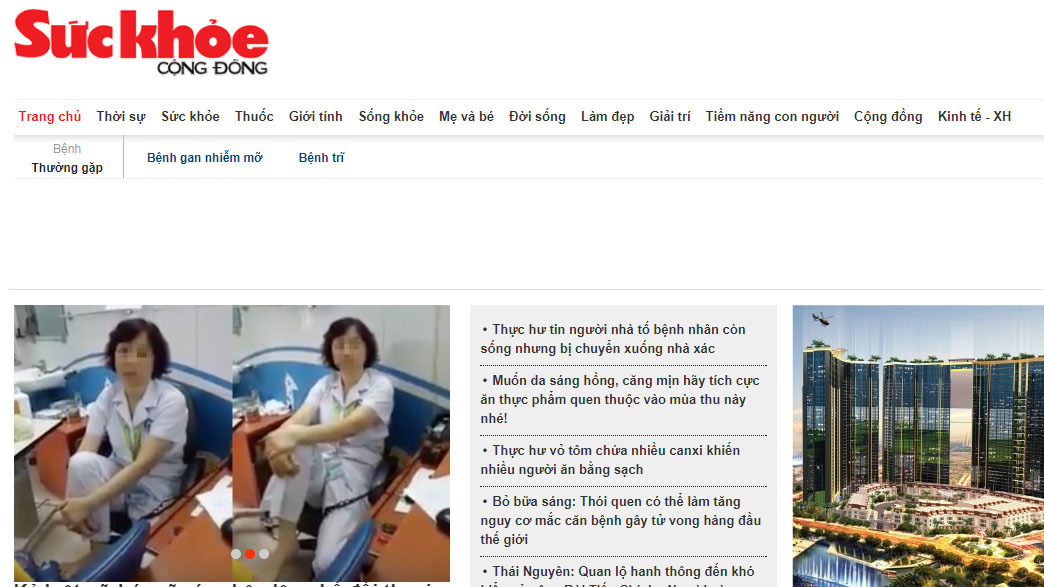
Task: Open the skyscraper real-estate ad banner
Action: 918,446
